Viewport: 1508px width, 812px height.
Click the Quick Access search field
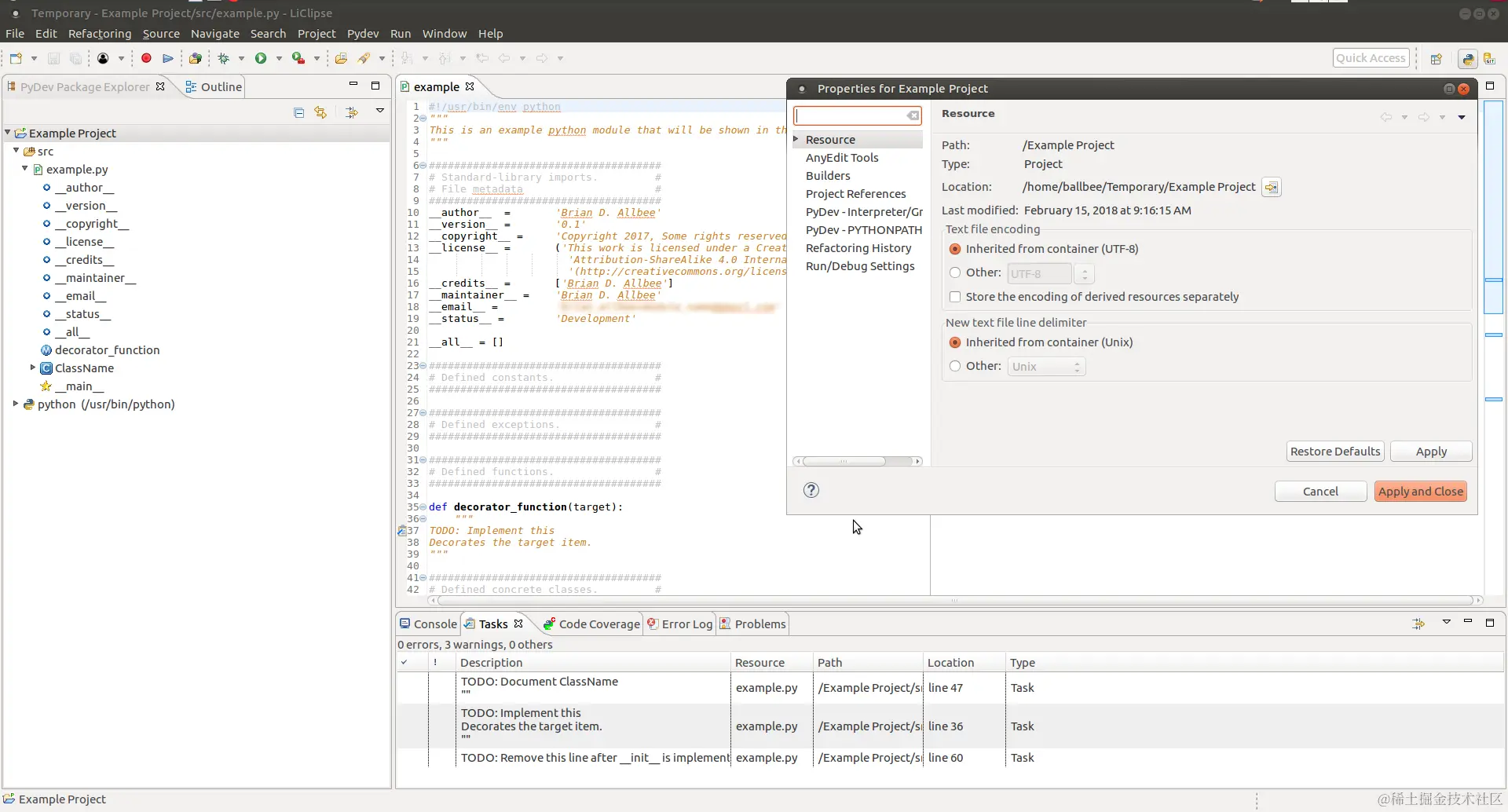point(1371,58)
